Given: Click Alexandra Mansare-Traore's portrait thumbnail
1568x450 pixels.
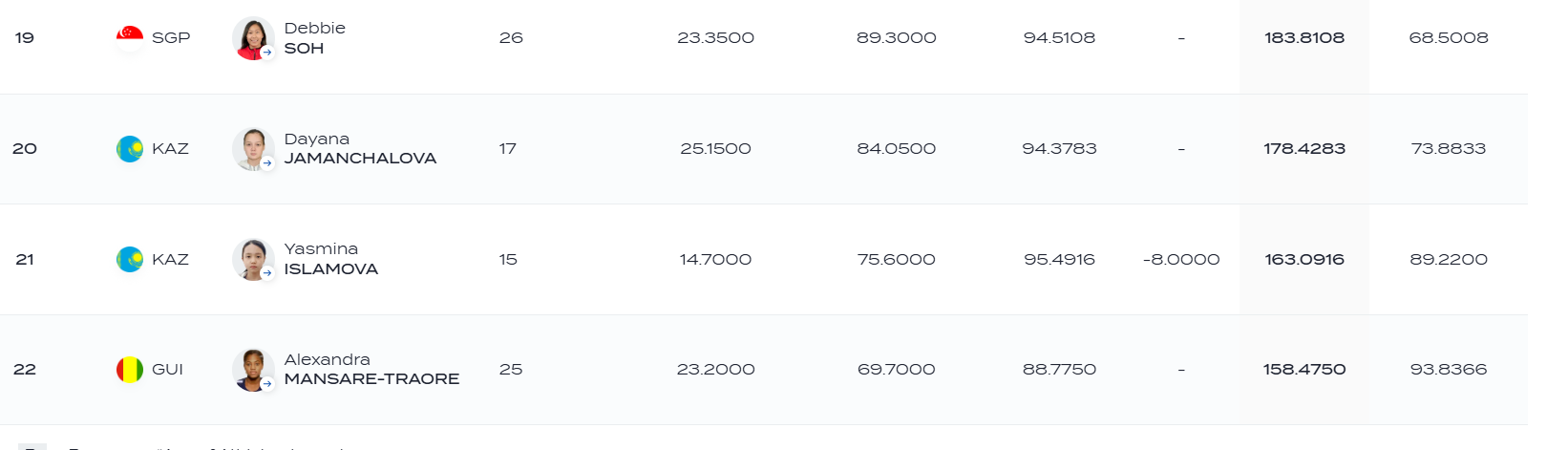Looking at the screenshot, I should click(x=253, y=370).
